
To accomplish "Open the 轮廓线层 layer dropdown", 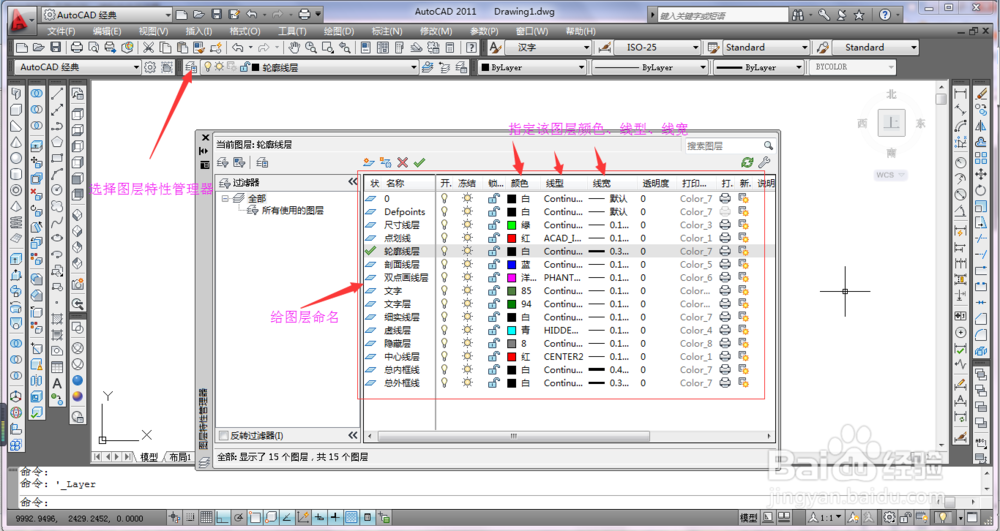I will 414,67.
